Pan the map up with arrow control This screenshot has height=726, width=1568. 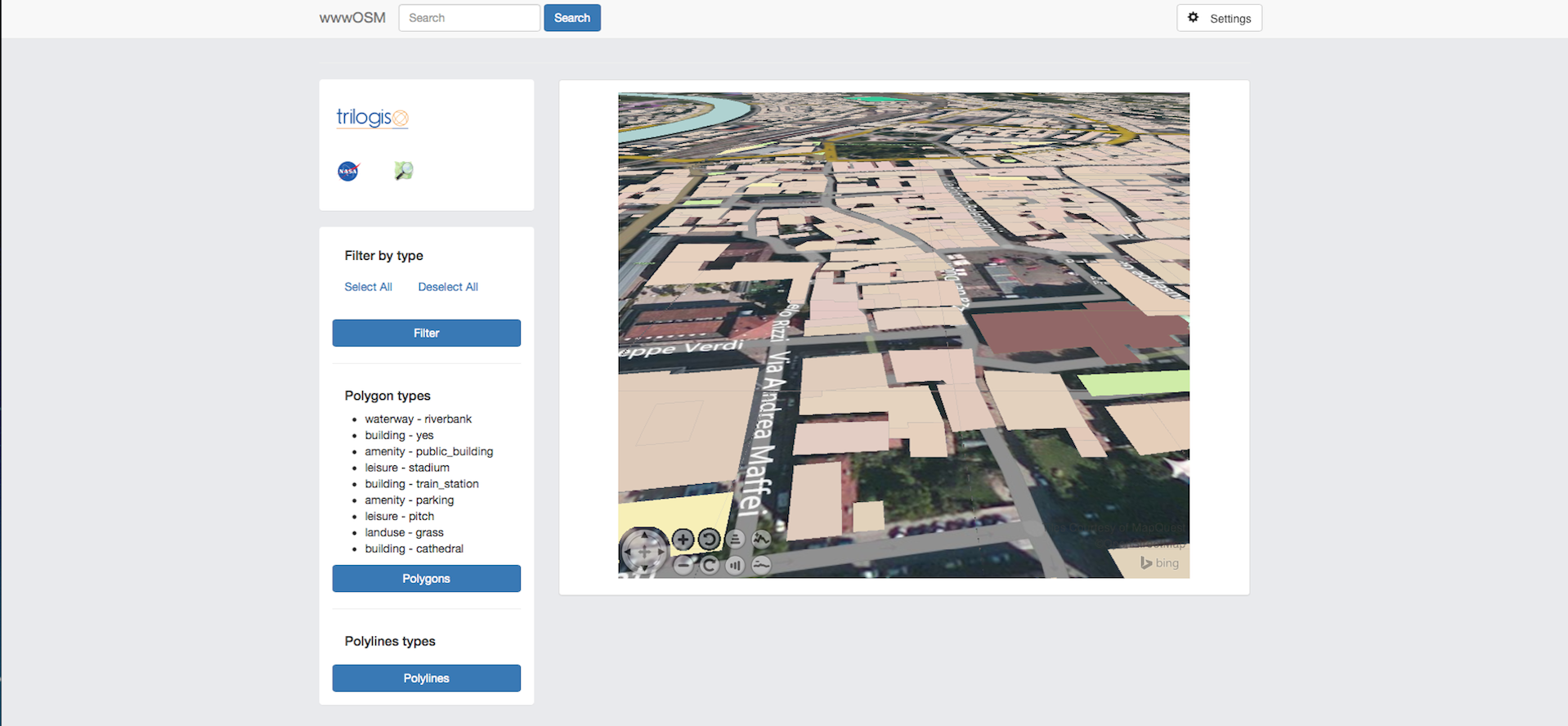click(x=644, y=536)
